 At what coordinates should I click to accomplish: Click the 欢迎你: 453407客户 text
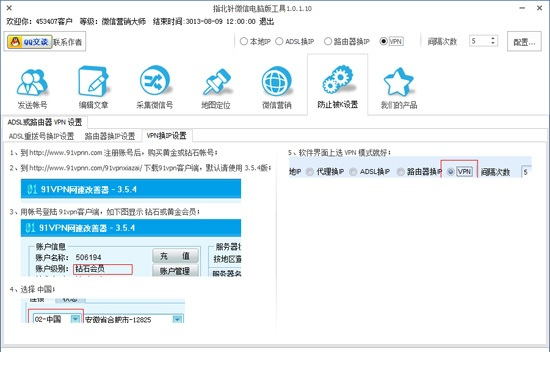(x=39, y=22)
